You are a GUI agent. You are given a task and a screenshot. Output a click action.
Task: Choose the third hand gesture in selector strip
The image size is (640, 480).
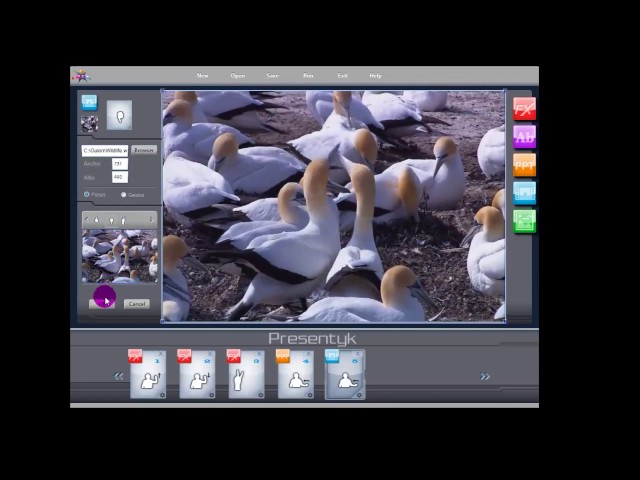[x=124, y=220]
